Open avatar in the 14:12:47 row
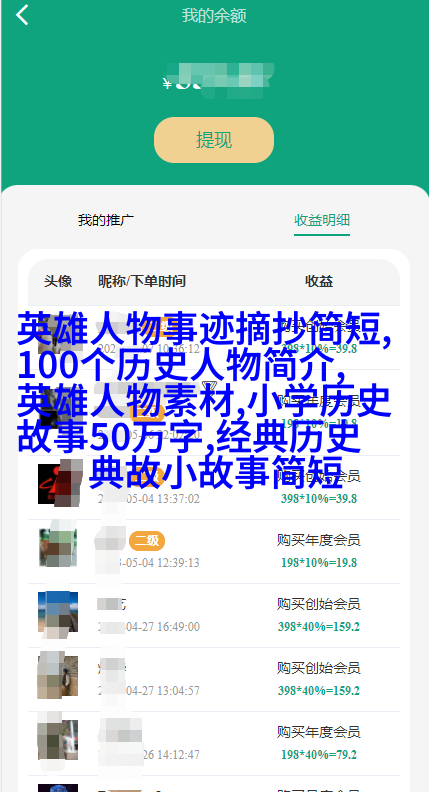Image resolution: width=429 pixels, height=792 pixels. (x=58, y=739)
